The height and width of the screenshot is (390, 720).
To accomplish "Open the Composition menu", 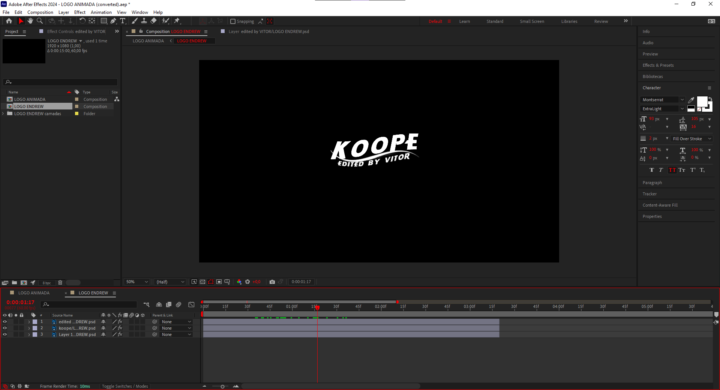I will 40,12.
